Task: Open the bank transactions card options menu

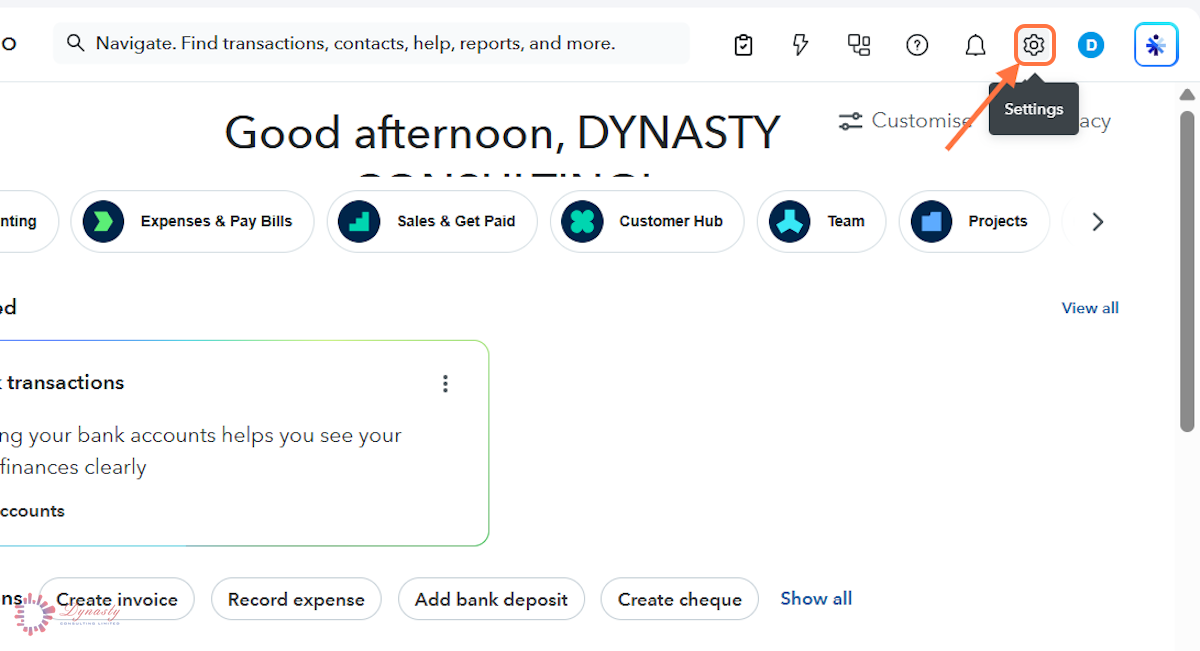Action: (445, 383)
